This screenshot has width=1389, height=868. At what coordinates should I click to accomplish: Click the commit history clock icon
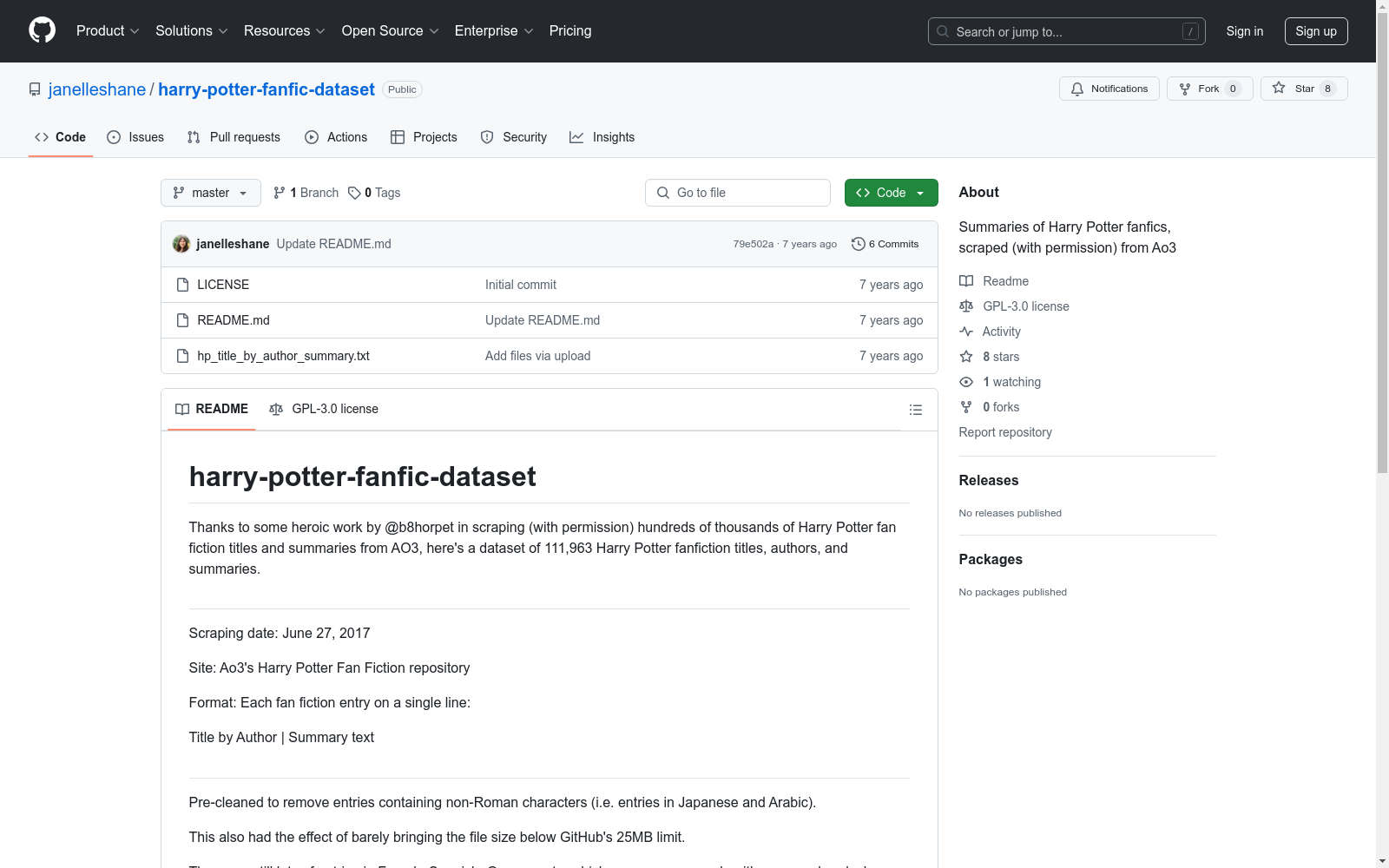click(859, 244)
